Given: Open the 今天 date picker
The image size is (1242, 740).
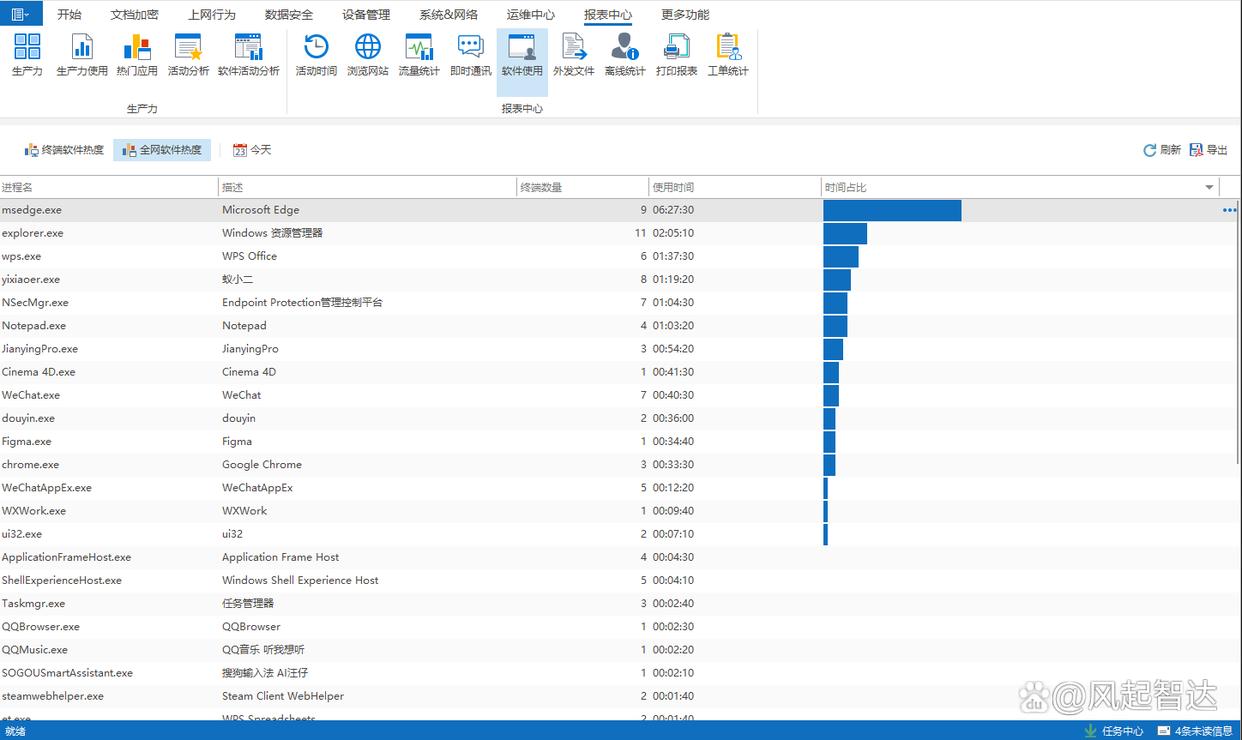Looking at the screenshot, I should (252, 150).
